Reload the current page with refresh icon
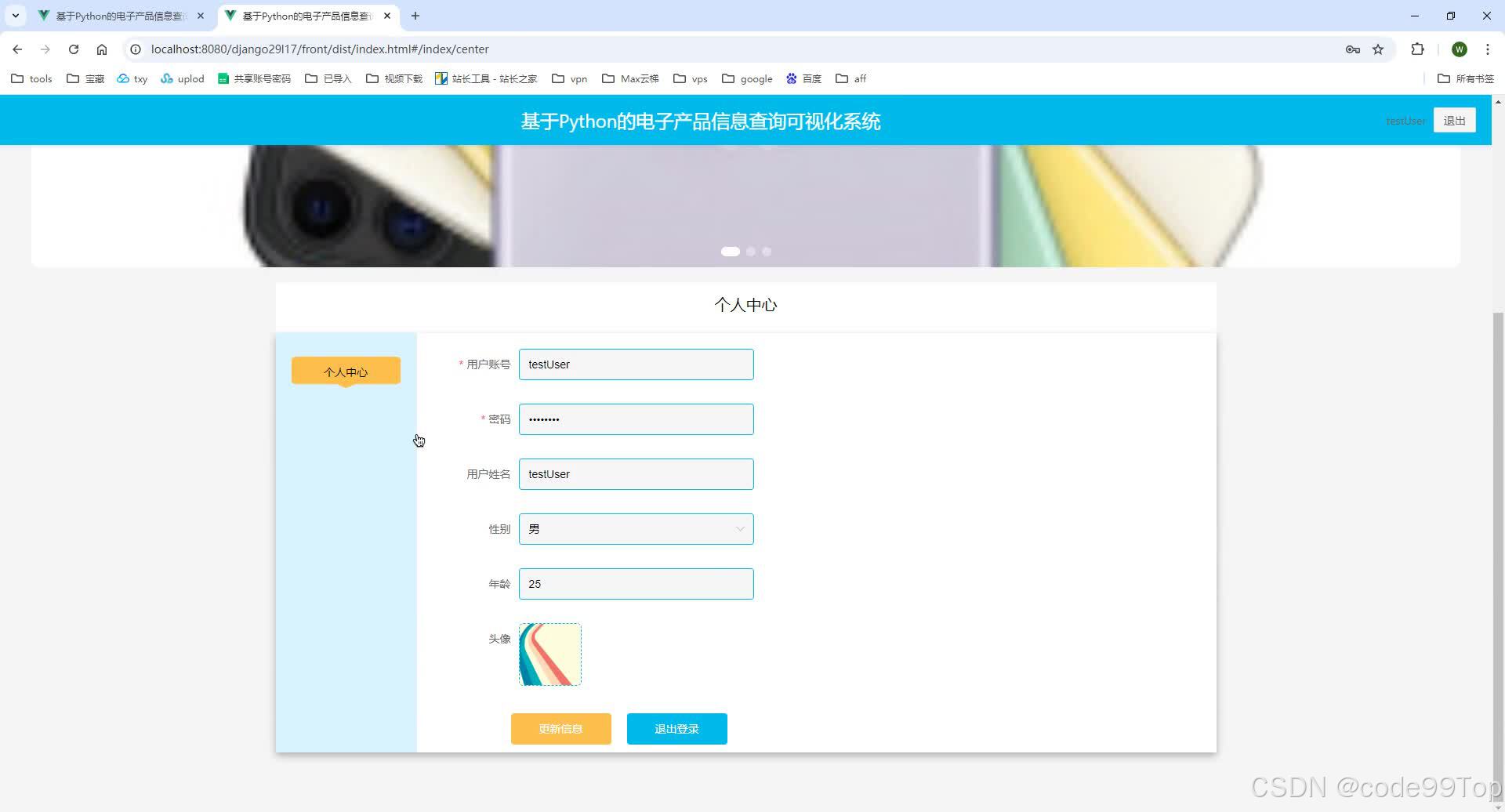Viewport: 1505px width, 812px height. click(x=73, y=49)
